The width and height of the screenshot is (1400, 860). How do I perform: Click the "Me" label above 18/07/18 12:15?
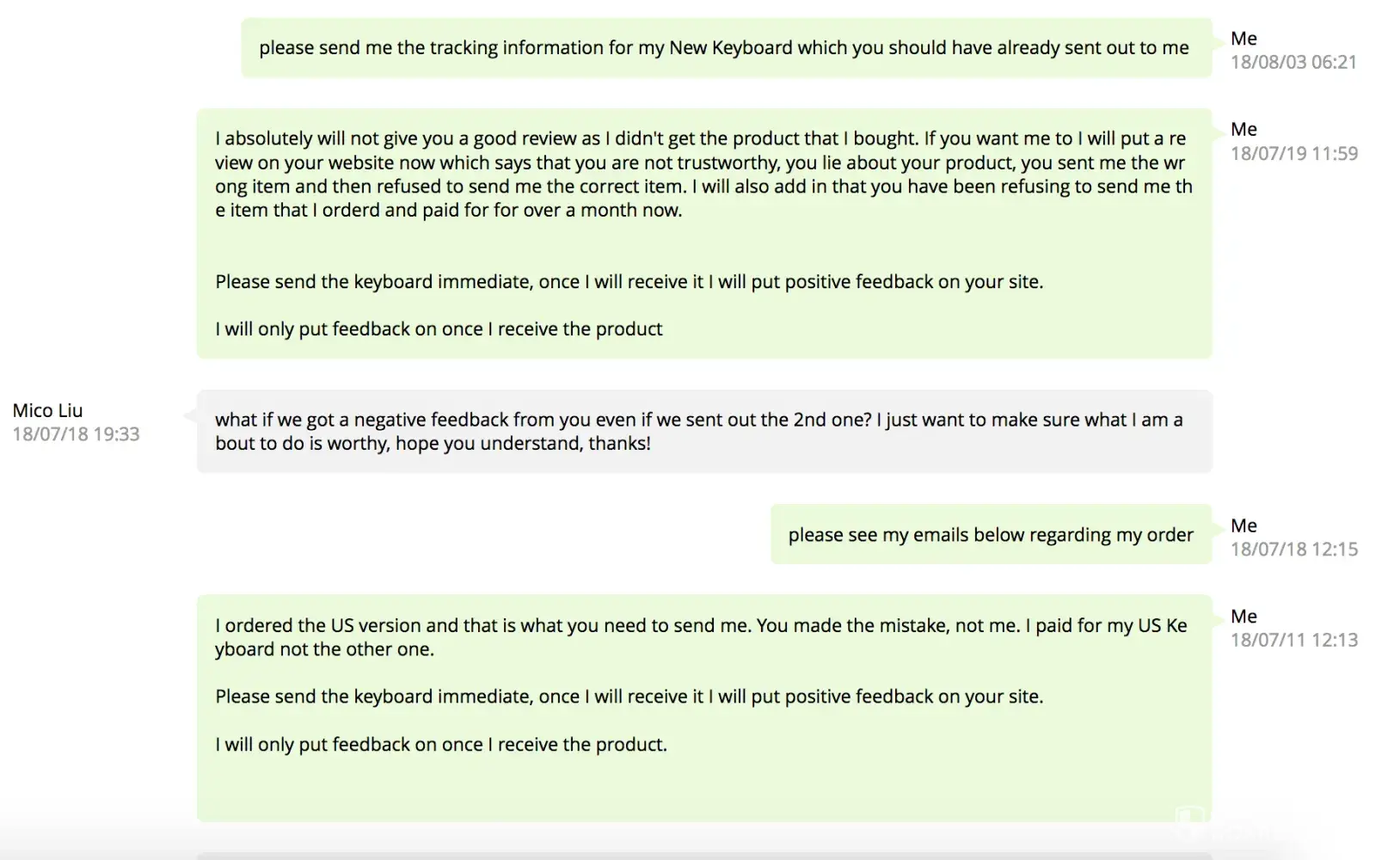1243,525
